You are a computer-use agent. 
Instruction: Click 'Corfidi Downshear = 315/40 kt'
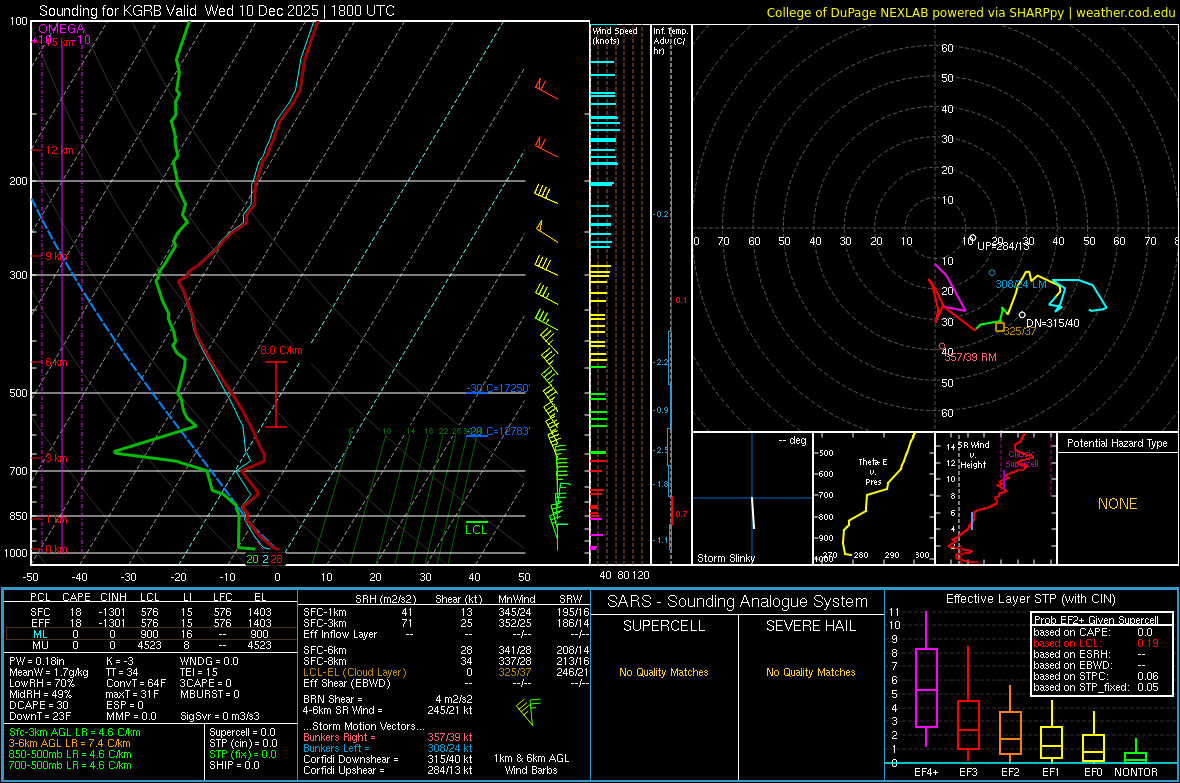388,760
